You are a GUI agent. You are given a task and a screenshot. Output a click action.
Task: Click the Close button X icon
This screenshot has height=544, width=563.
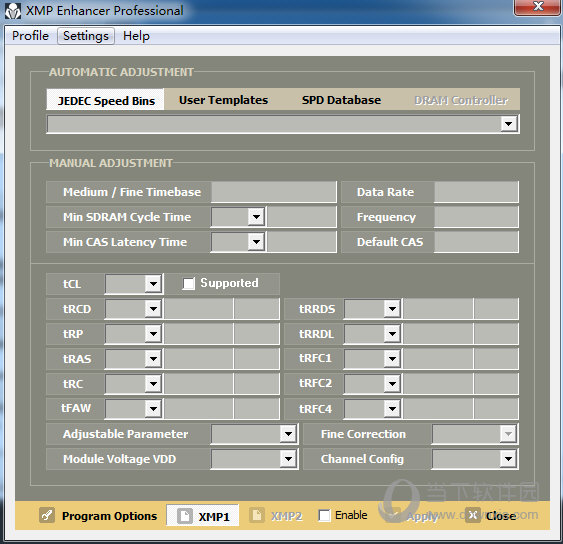click(473, 515)
